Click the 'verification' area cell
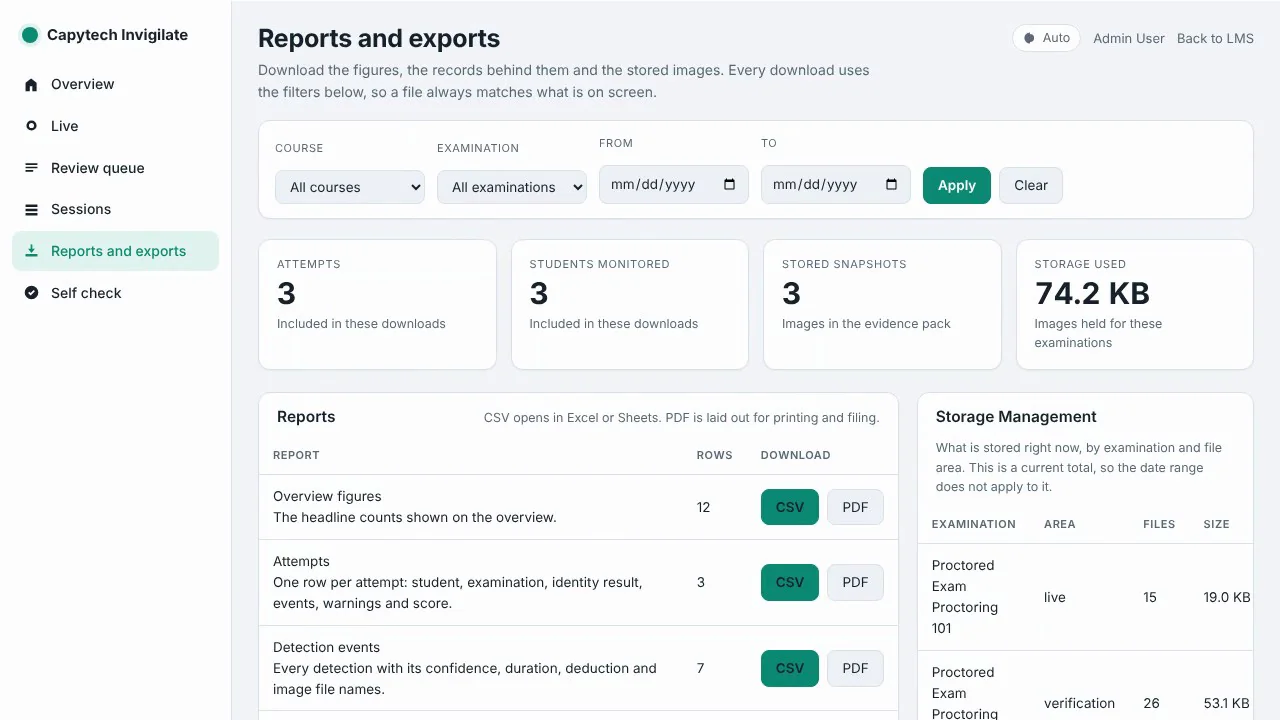This screenshot has width=1280, height=720. 1079,703
